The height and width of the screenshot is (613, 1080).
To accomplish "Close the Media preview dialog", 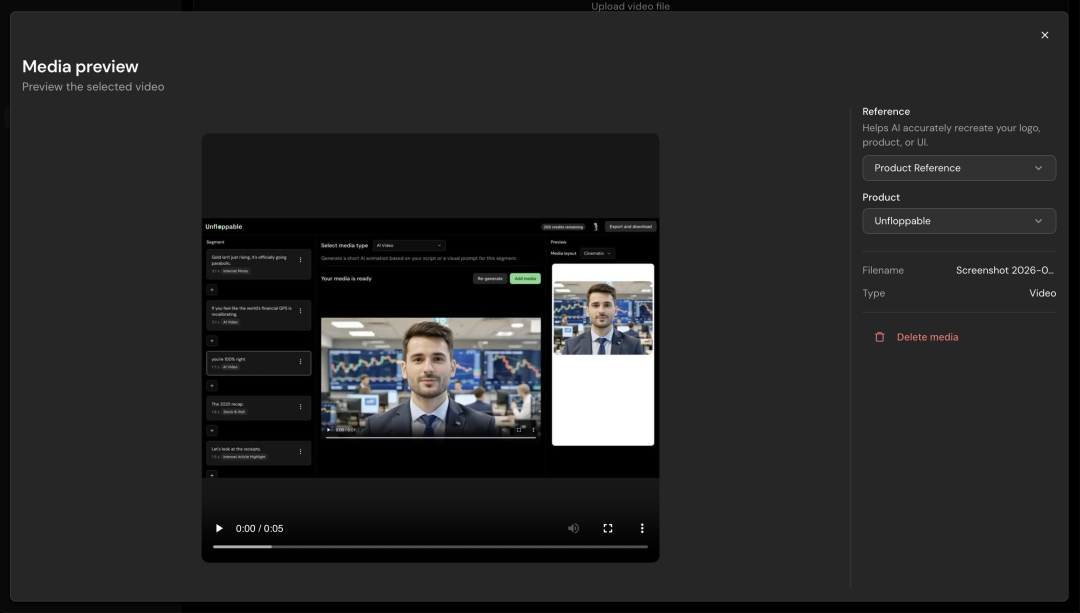I will (1045, 35).
